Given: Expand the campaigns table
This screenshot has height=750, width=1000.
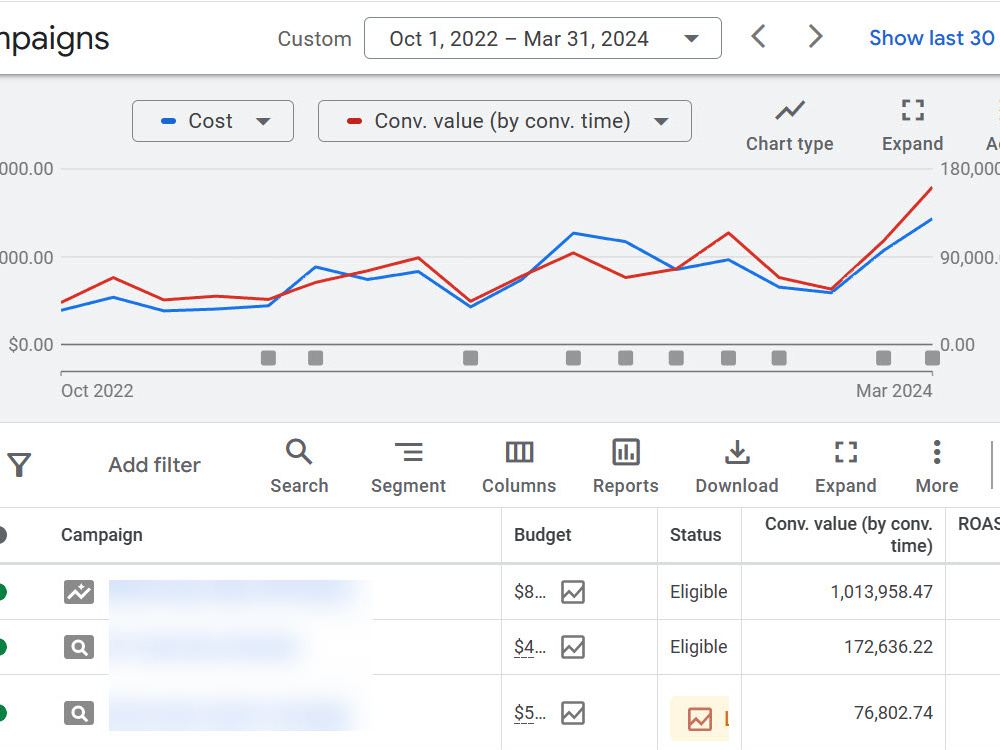Looking at the screenshot, I should point(846,467).
